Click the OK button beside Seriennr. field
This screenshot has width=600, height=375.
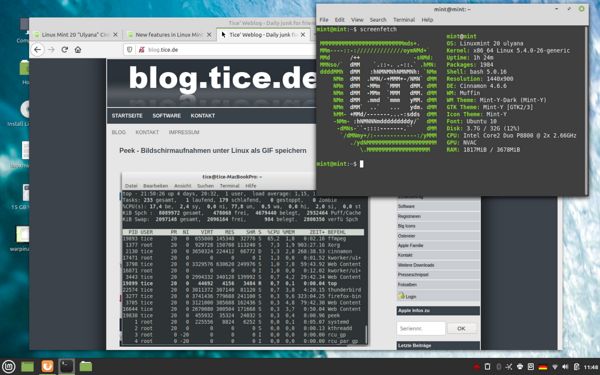461,328
